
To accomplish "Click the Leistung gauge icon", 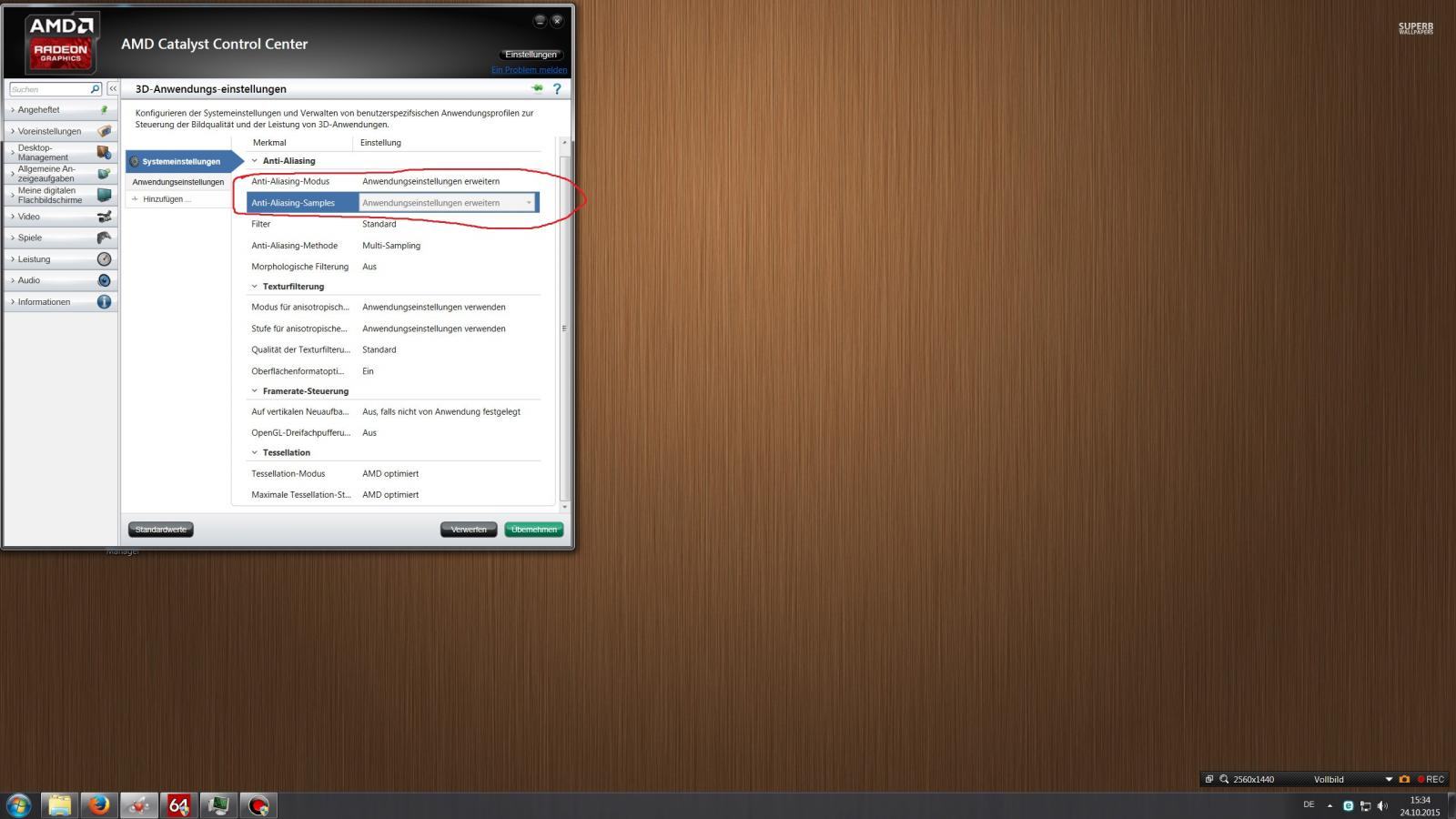I will pyautogui.click(x=104, y=259).
